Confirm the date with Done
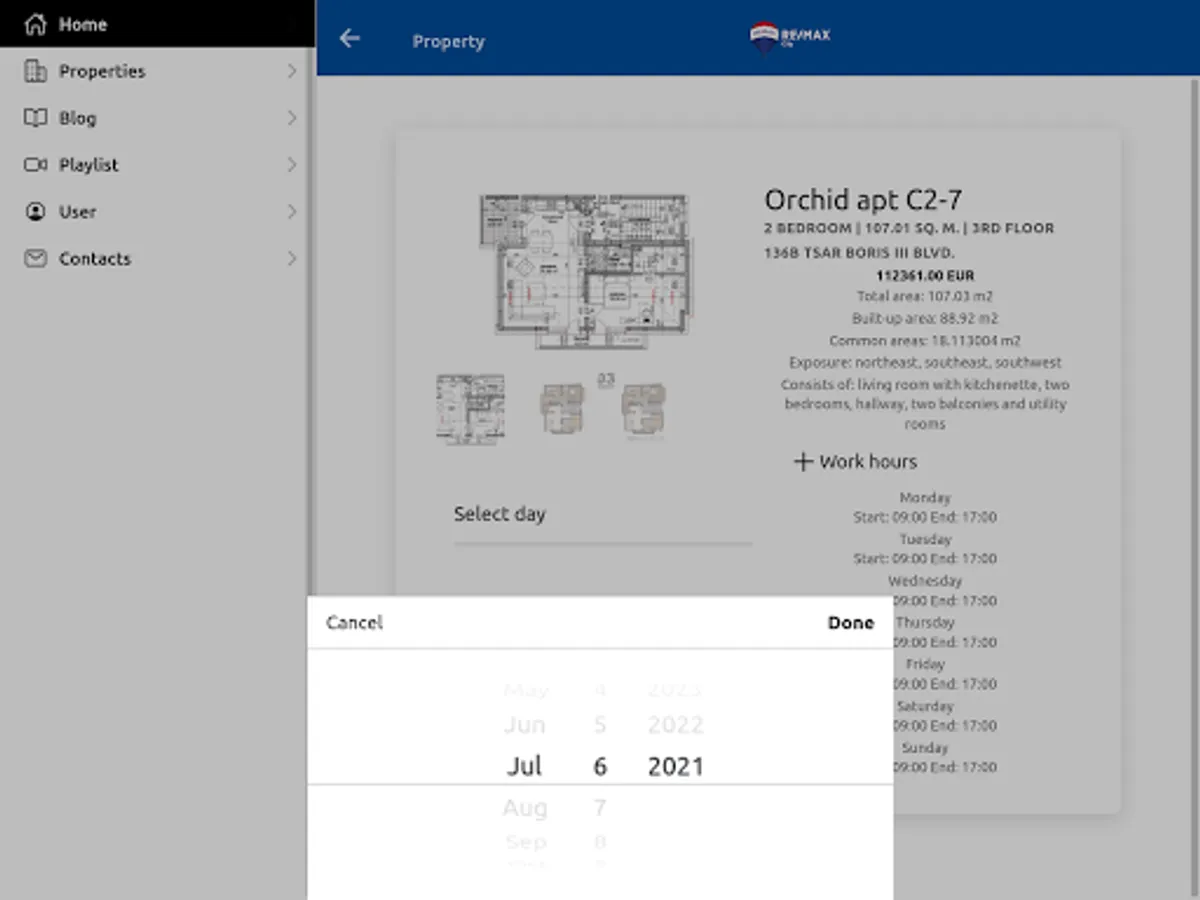This screenshot has width=1200, height=900. pyautogui.click(x=851, y=623)
